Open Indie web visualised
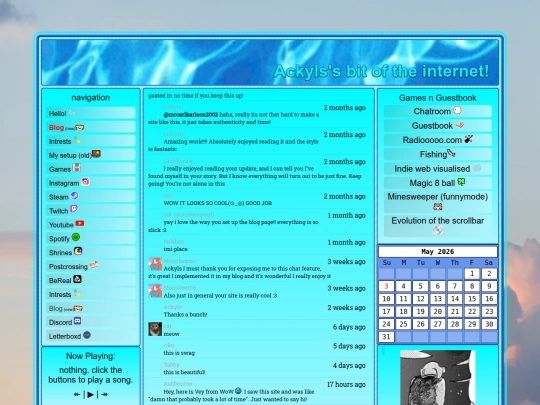The width and height of the screenshot is (540, 405). tap(438, 169)
